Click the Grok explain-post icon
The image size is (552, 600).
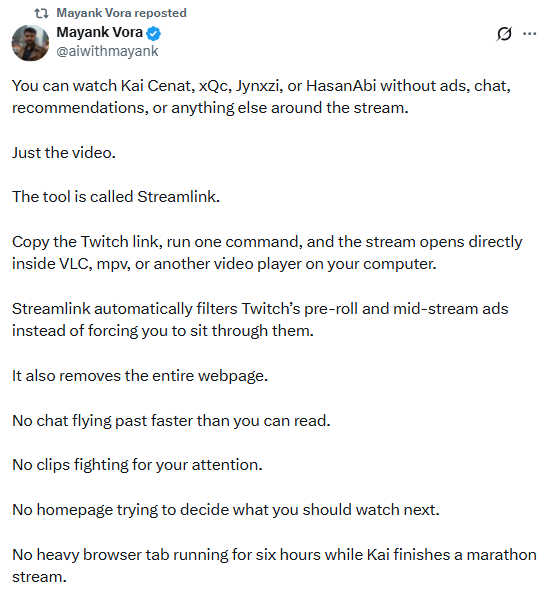coord(504,34)
